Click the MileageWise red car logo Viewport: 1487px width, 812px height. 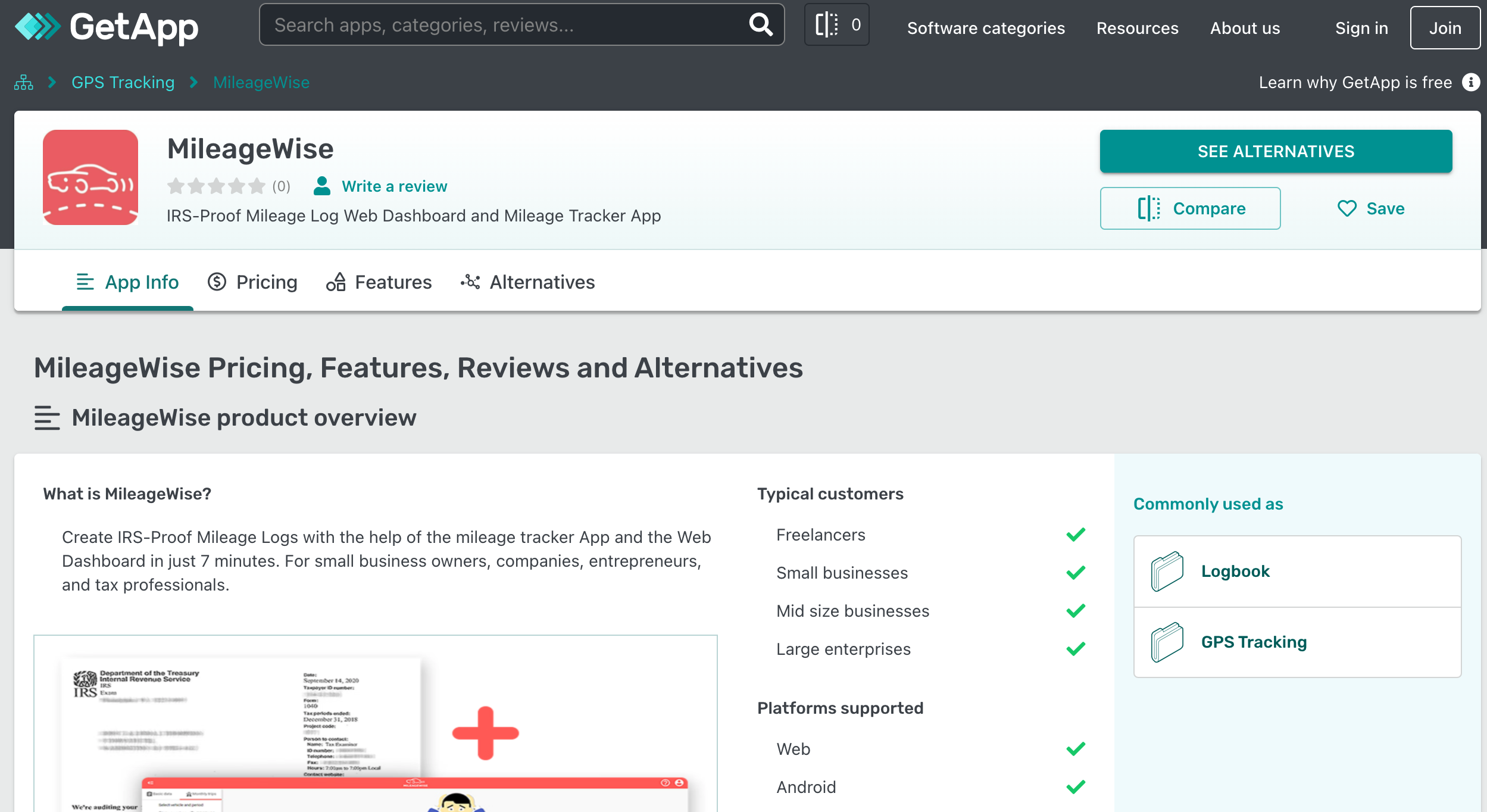click(90, 177)
